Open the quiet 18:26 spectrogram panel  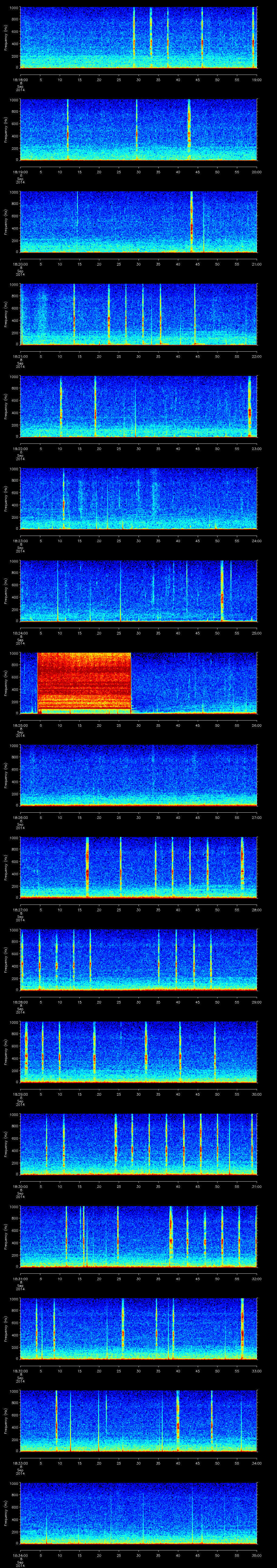coord(138,775)
